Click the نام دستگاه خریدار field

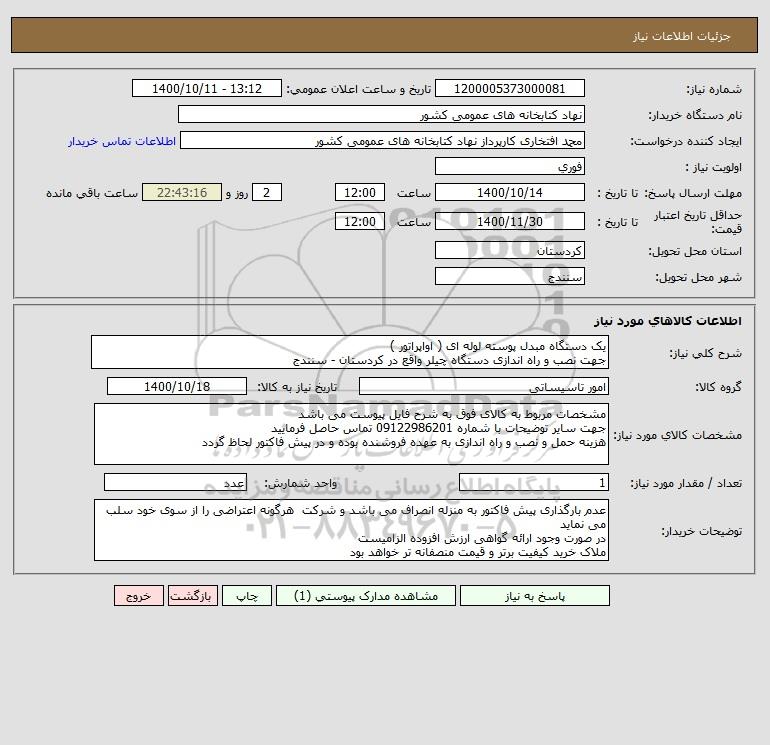coord(381,114)
